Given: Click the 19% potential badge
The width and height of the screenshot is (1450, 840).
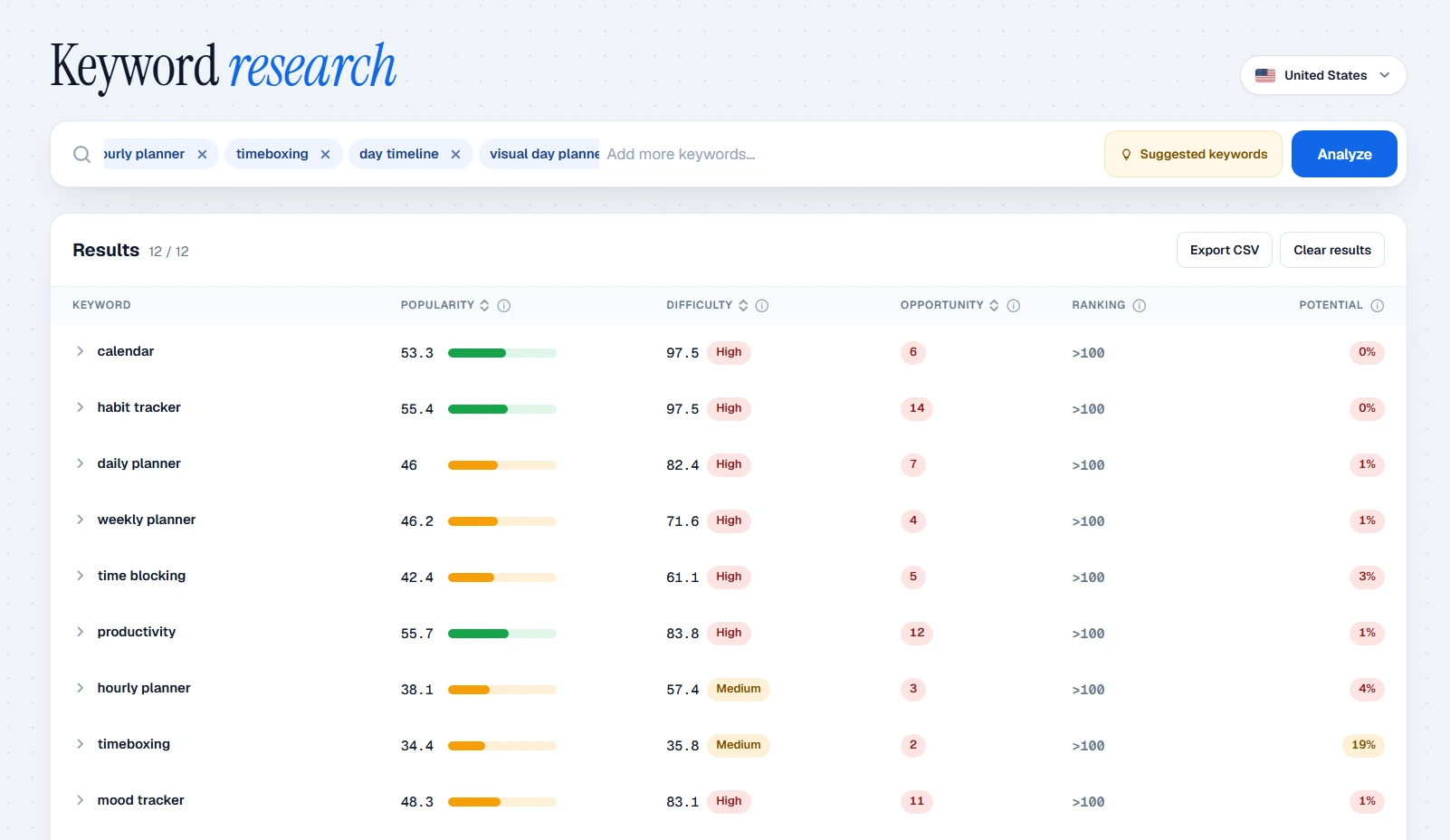Looking at the screenshot, I should [x=1363, y=745].
